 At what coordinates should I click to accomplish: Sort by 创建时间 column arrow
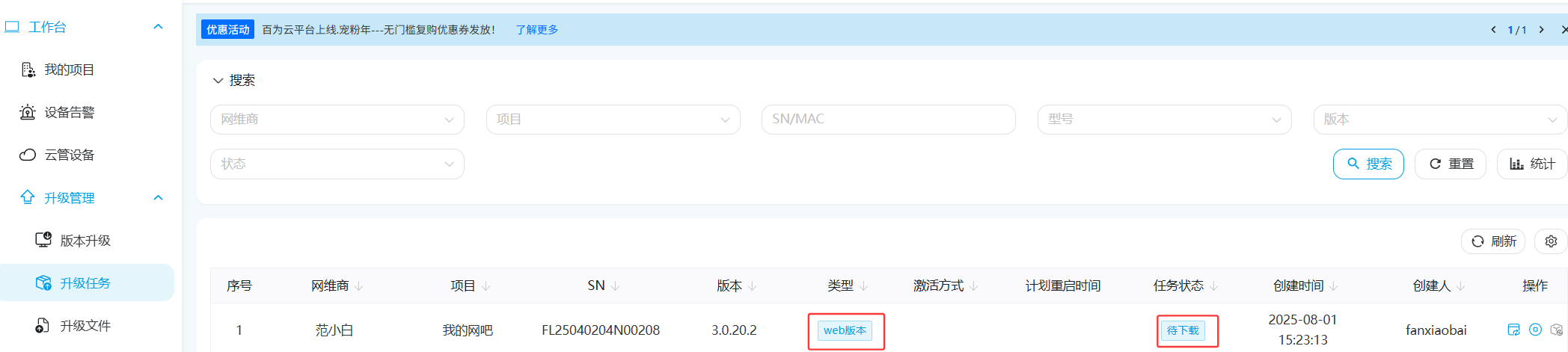pyautogui.click(x=1334, y=286)
